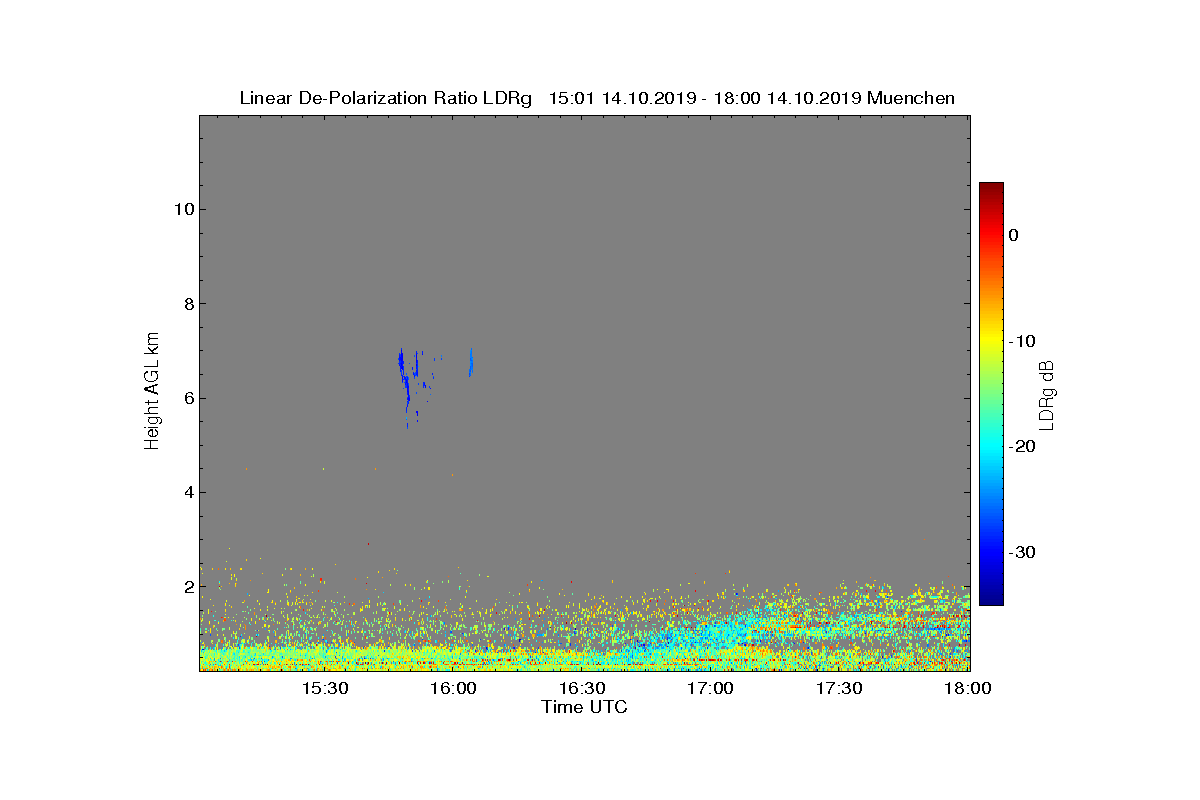The width and height of the screenshot is (1200, 800).
Task: Click the yellow -10 dB colorbar region
Action: [991, 341]
